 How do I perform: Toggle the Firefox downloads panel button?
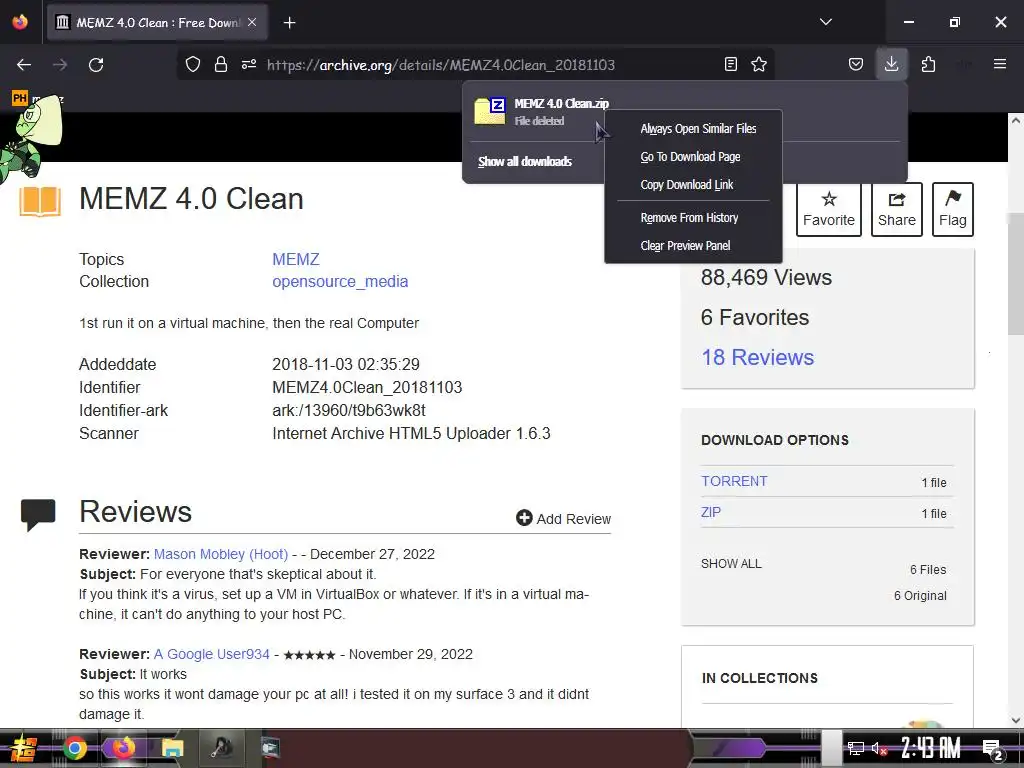click(x=891, y=64)
